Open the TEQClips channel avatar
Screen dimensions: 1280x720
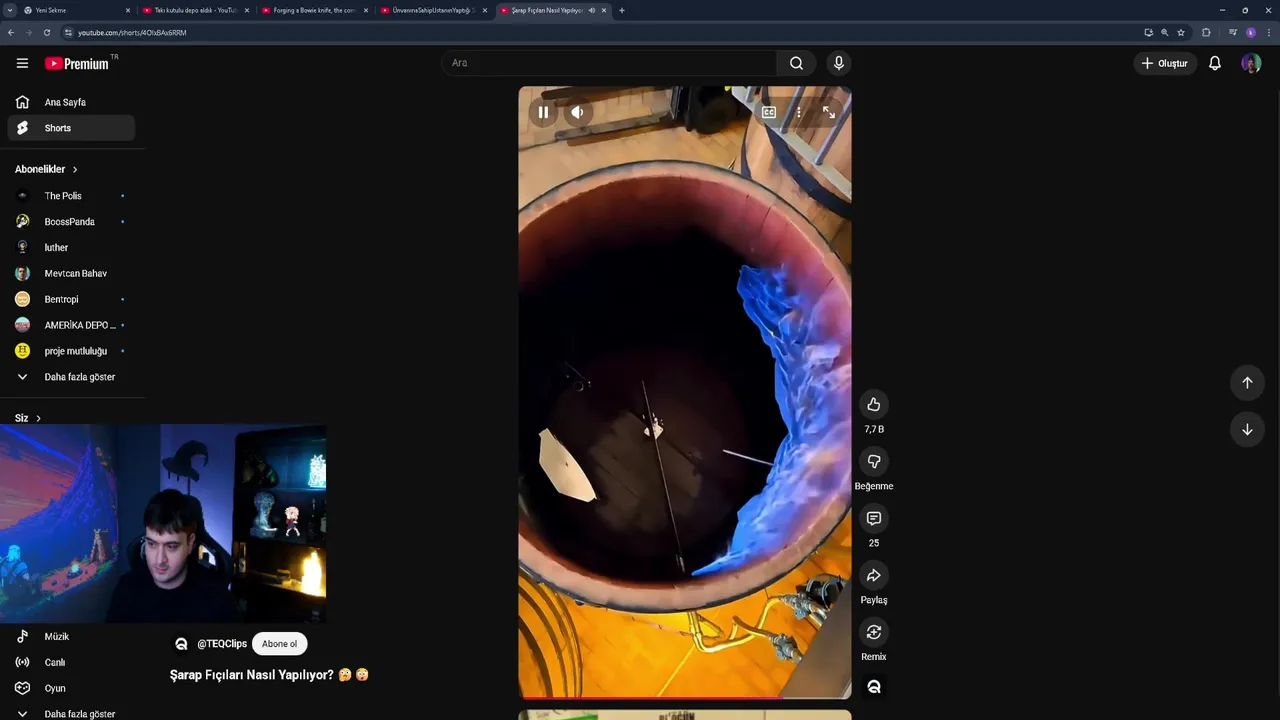pos(181,644)
